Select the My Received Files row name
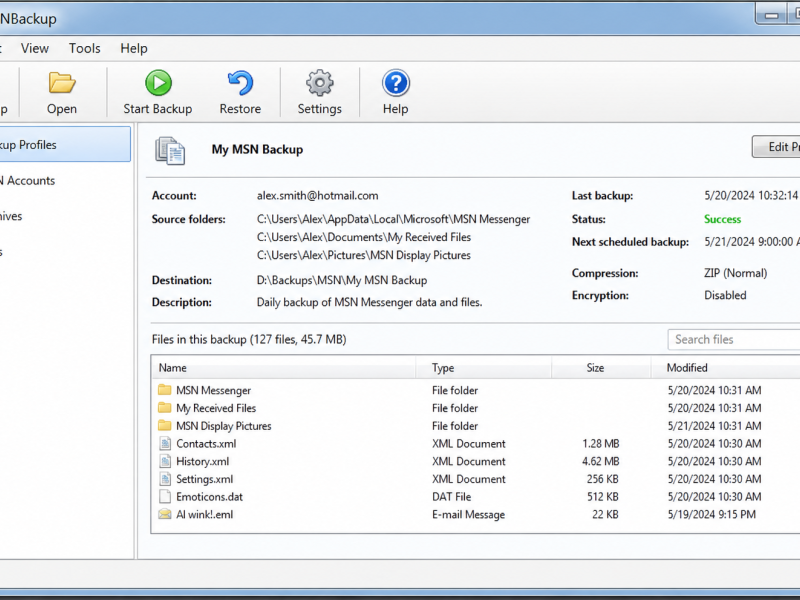This screenshot has height=600, width=800. click(216, 408)
